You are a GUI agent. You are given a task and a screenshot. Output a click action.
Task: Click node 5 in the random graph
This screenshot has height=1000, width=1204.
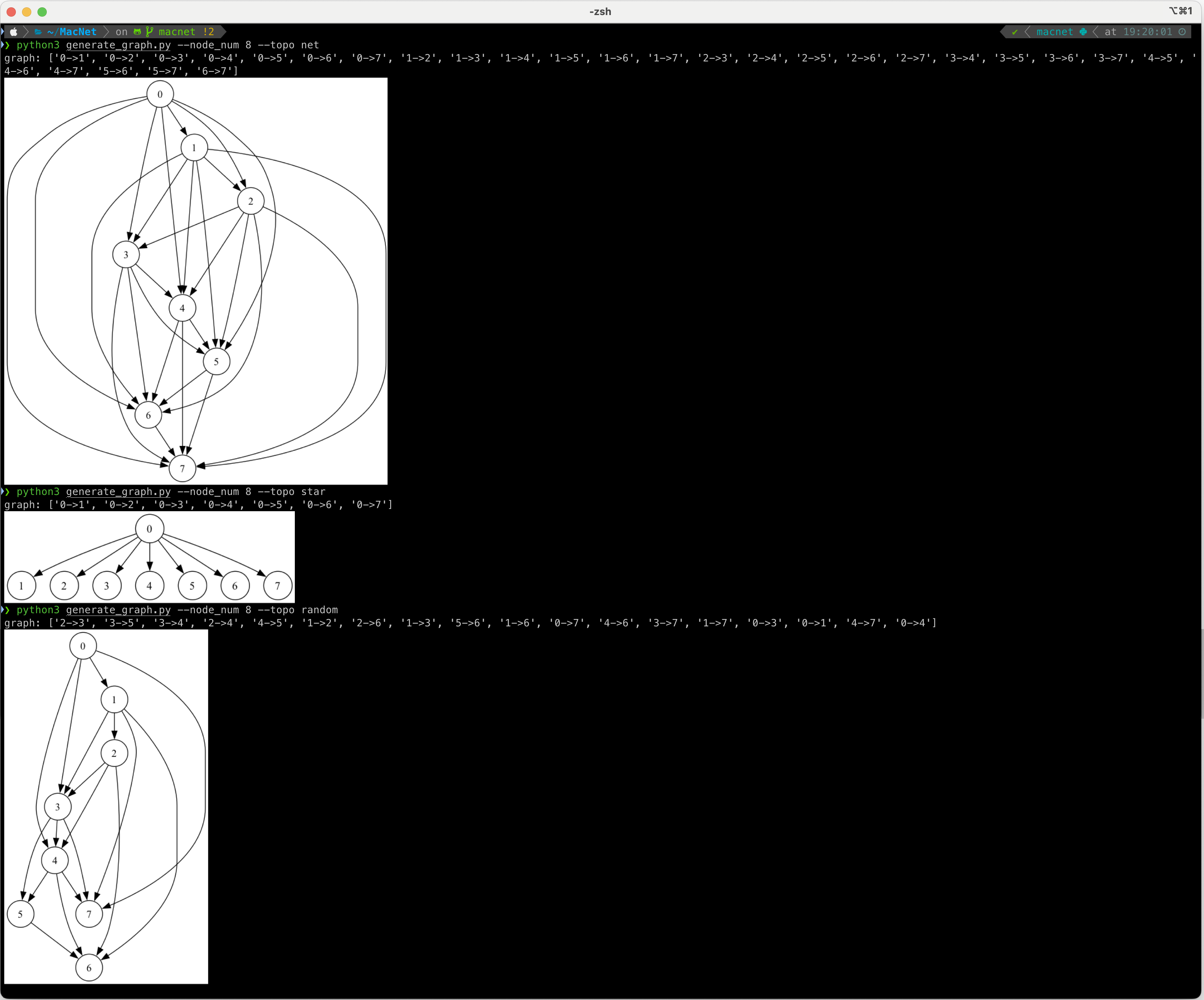point(20,914)
